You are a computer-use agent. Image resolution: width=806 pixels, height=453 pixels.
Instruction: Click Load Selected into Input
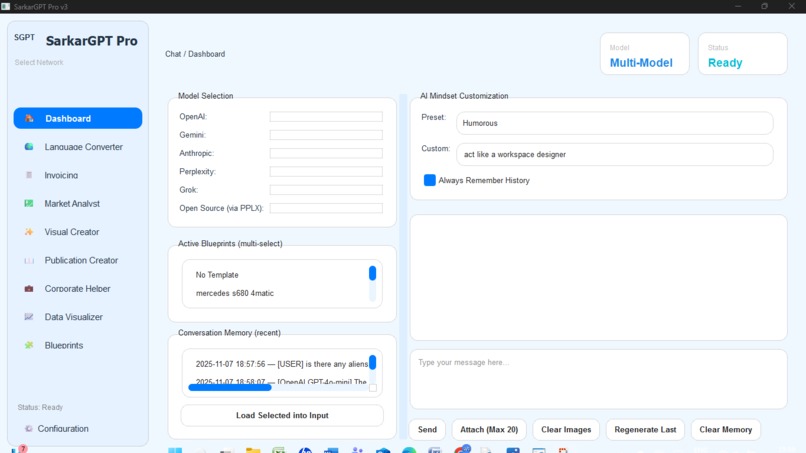[x=282, y=415]
